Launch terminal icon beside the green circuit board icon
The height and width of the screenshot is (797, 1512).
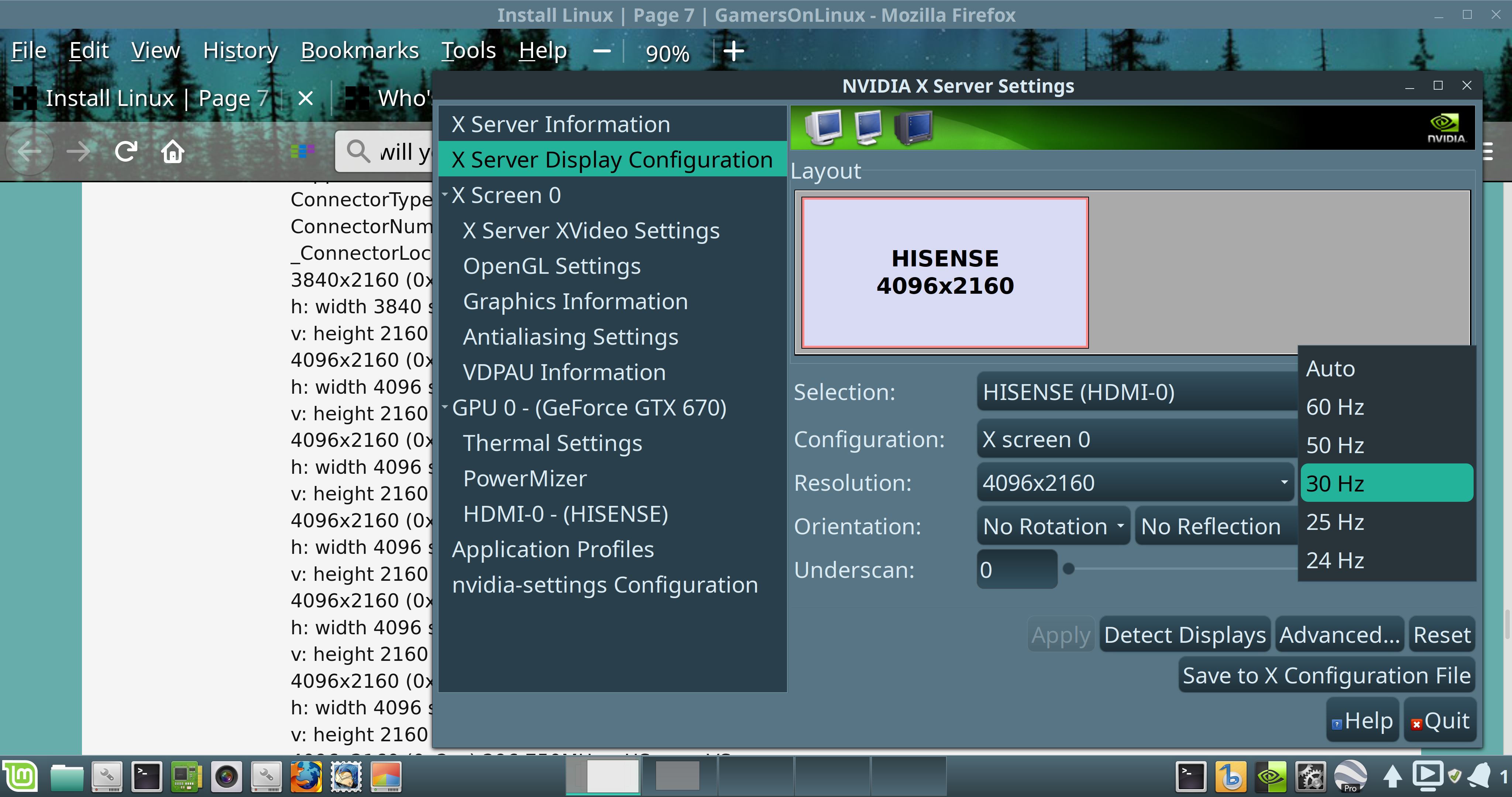[146, 777]
